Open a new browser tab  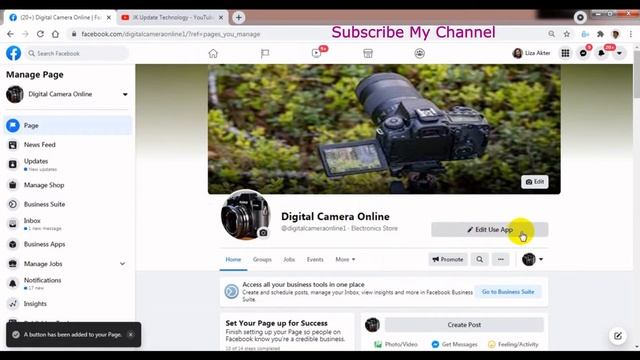[239, 18]
